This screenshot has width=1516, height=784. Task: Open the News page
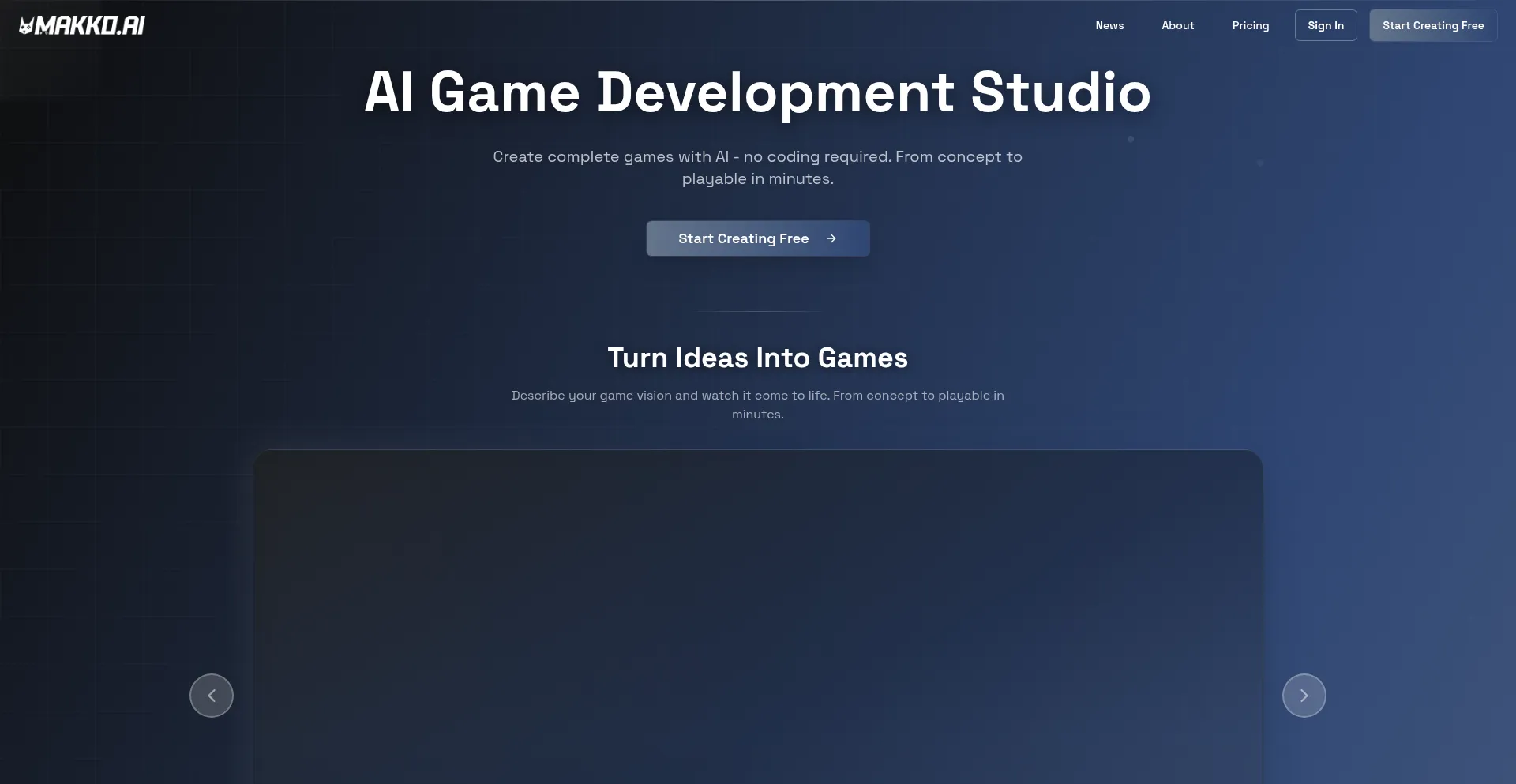(1109, 25)
